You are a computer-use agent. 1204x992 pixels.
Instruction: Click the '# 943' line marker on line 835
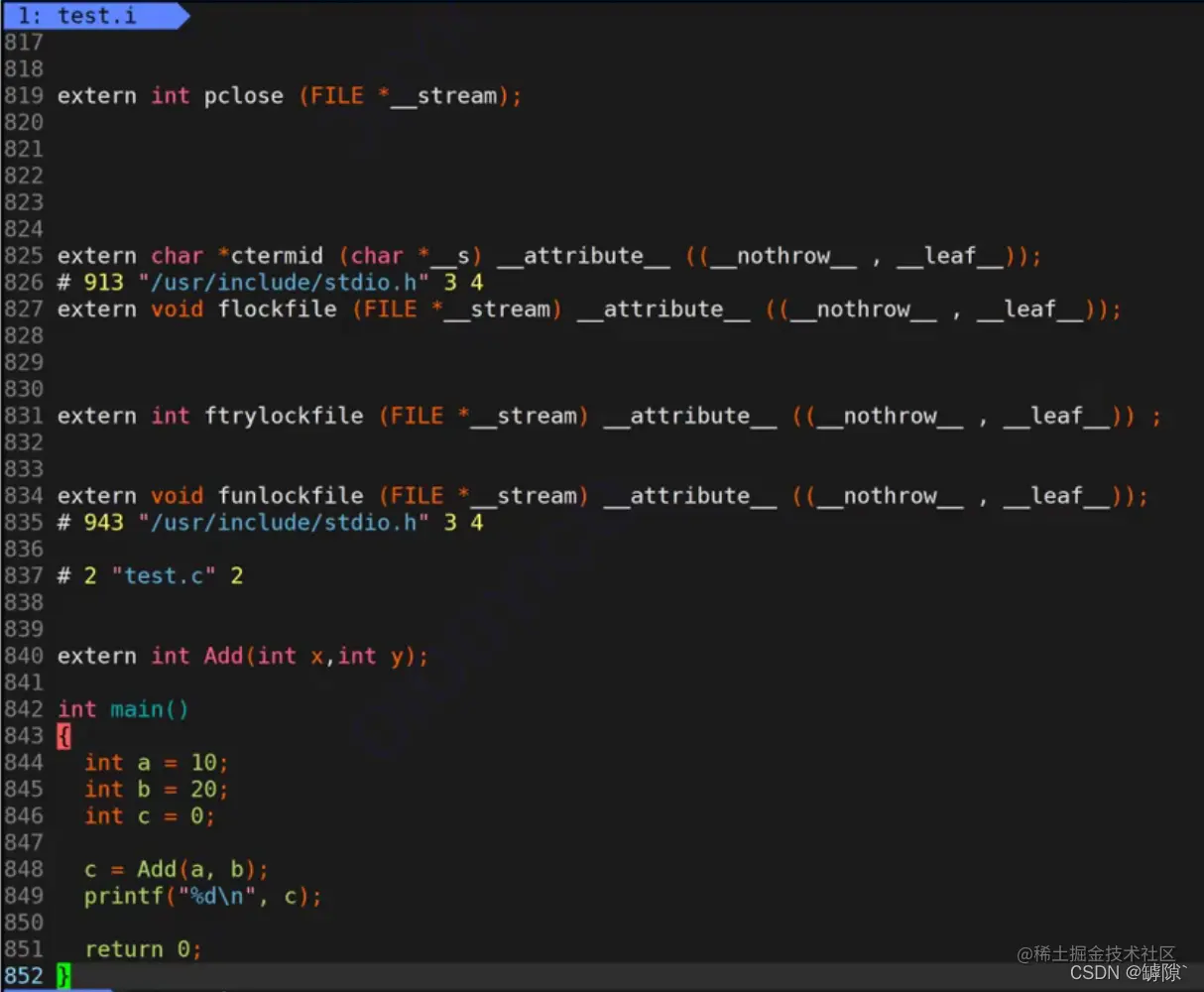pos(90,523)
